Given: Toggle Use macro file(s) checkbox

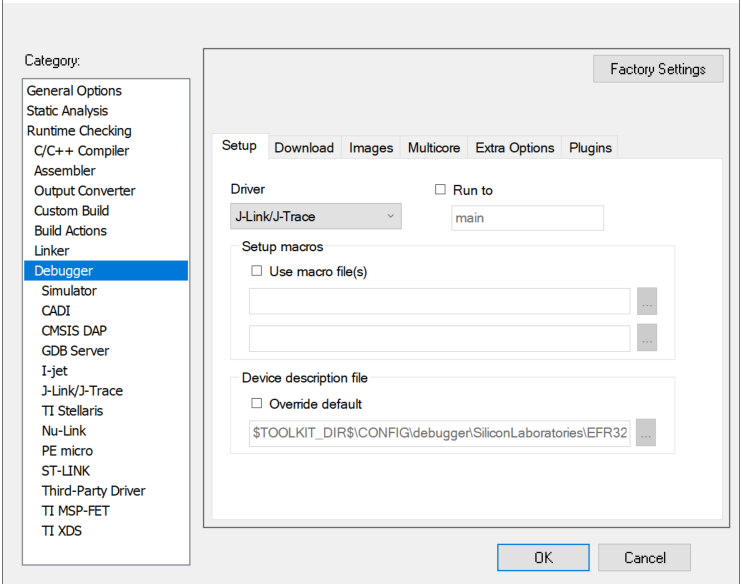Looking at the screenshot, I should pos(257,271).
